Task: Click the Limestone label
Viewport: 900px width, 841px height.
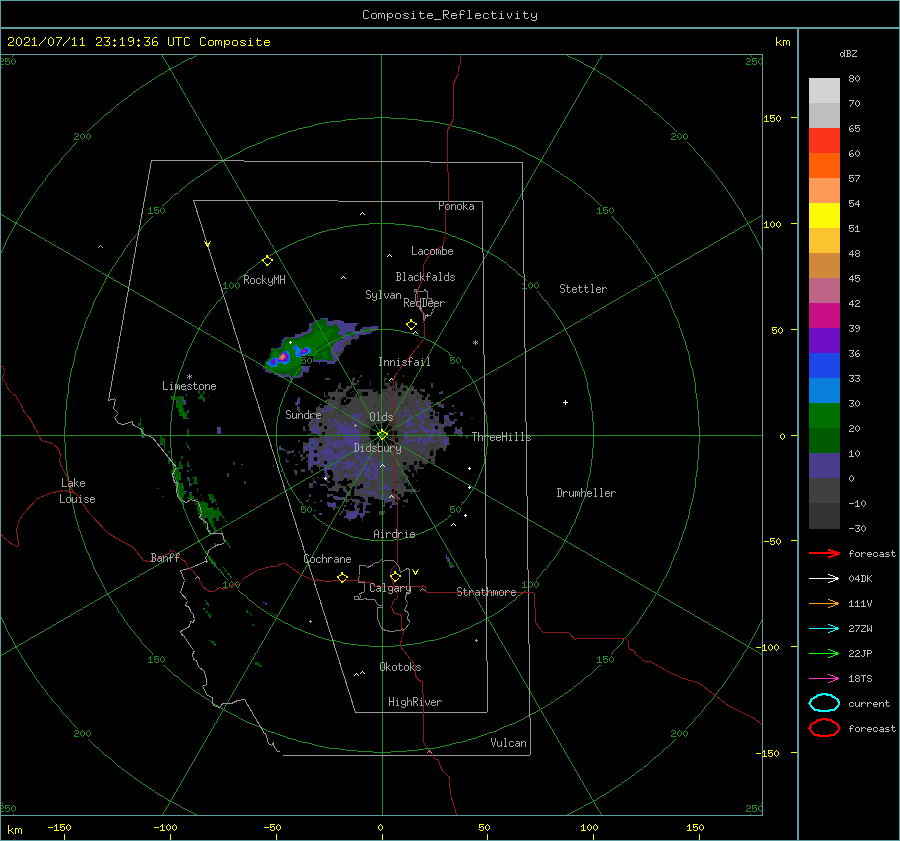Action: point(189,386)
